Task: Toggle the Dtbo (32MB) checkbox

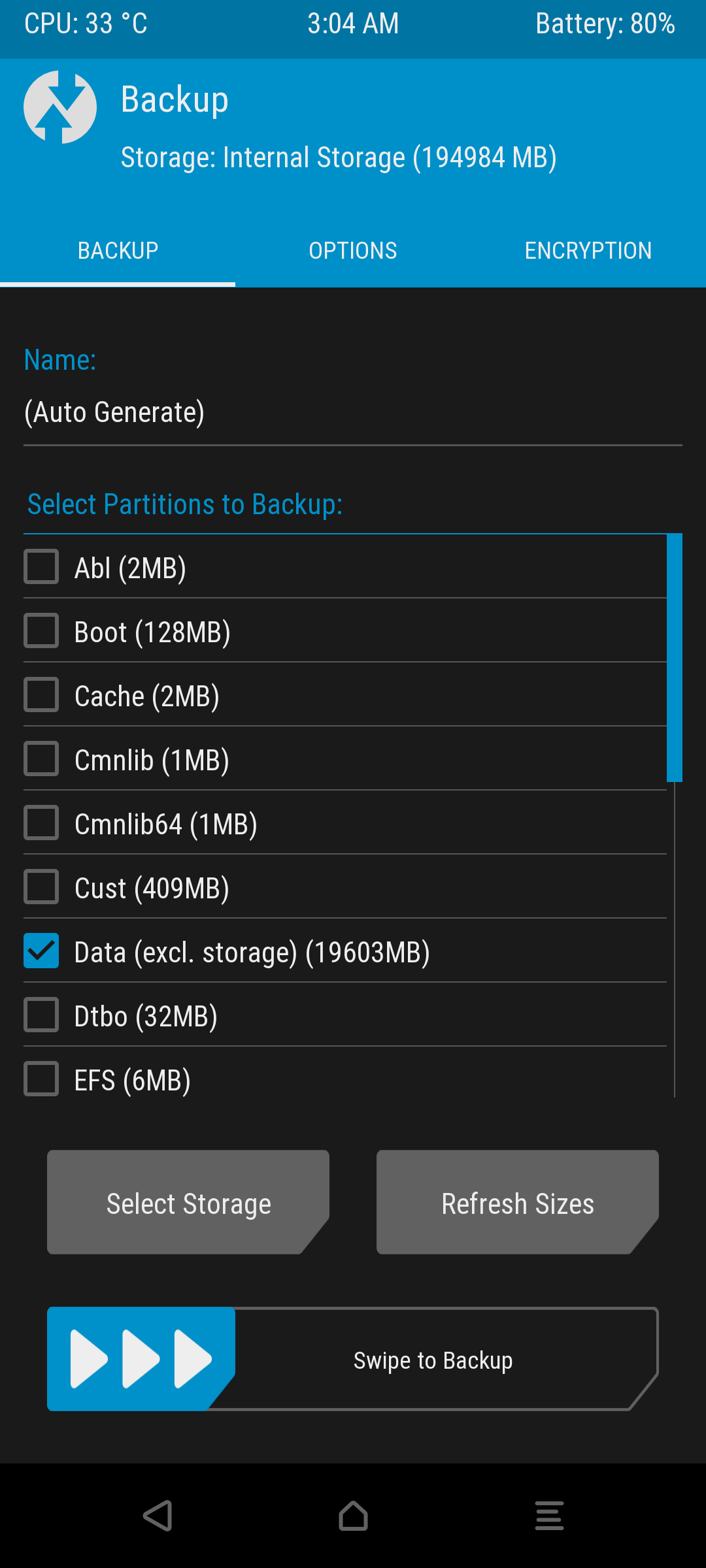Action: 41,1015
